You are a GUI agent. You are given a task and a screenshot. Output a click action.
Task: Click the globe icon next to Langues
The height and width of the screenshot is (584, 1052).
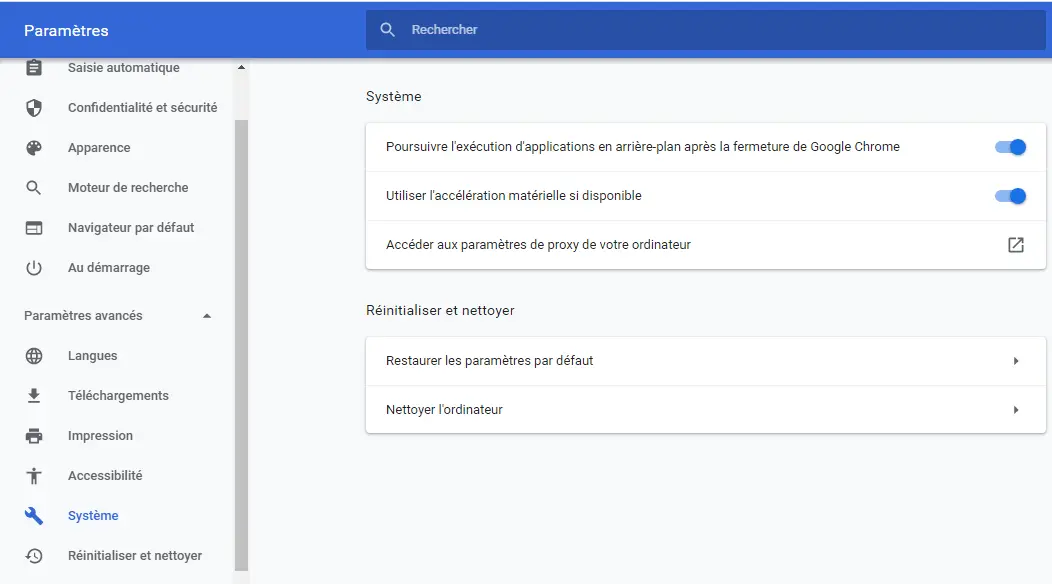click(34, 356)
